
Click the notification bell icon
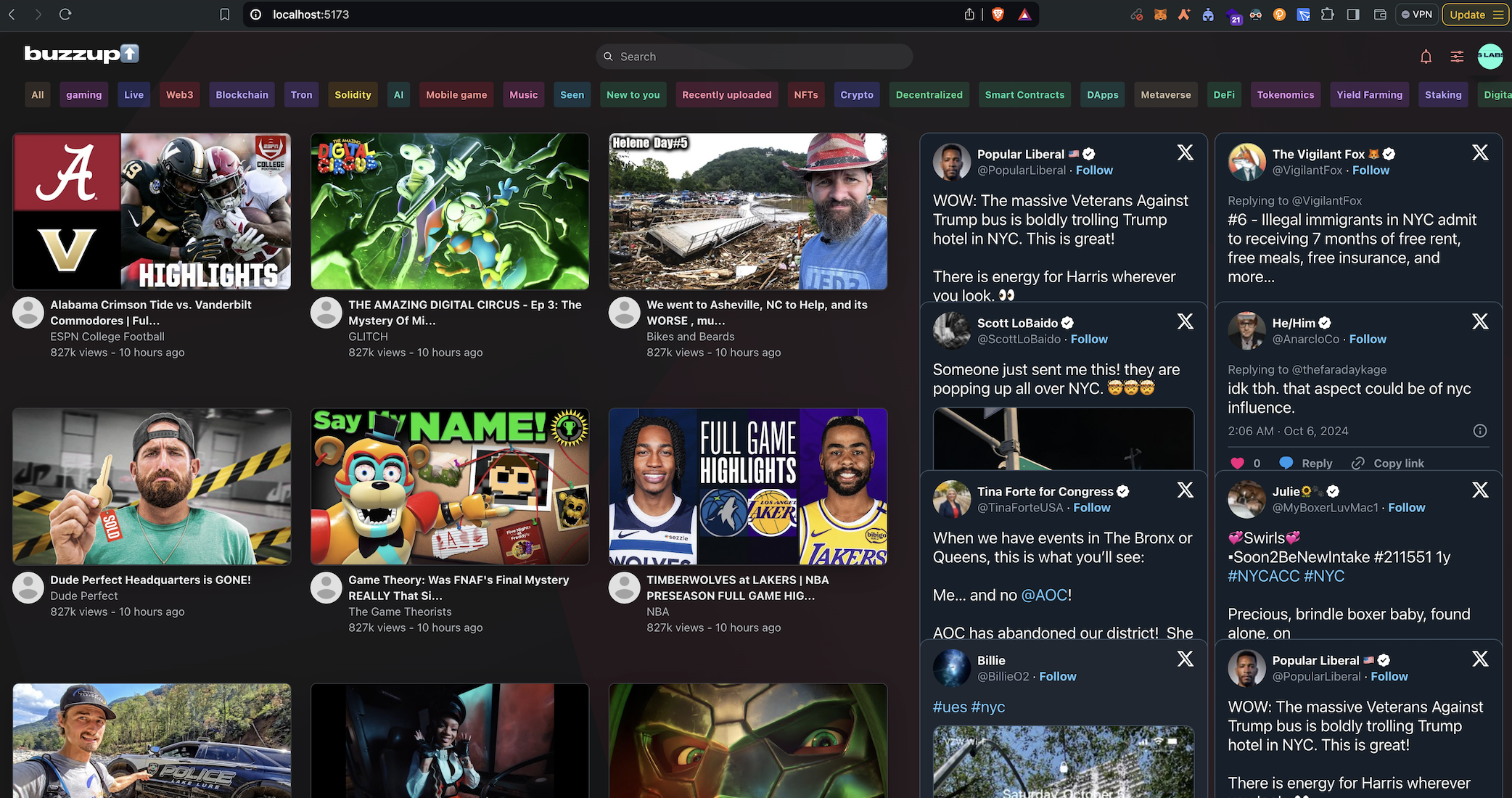[1426, 57]
